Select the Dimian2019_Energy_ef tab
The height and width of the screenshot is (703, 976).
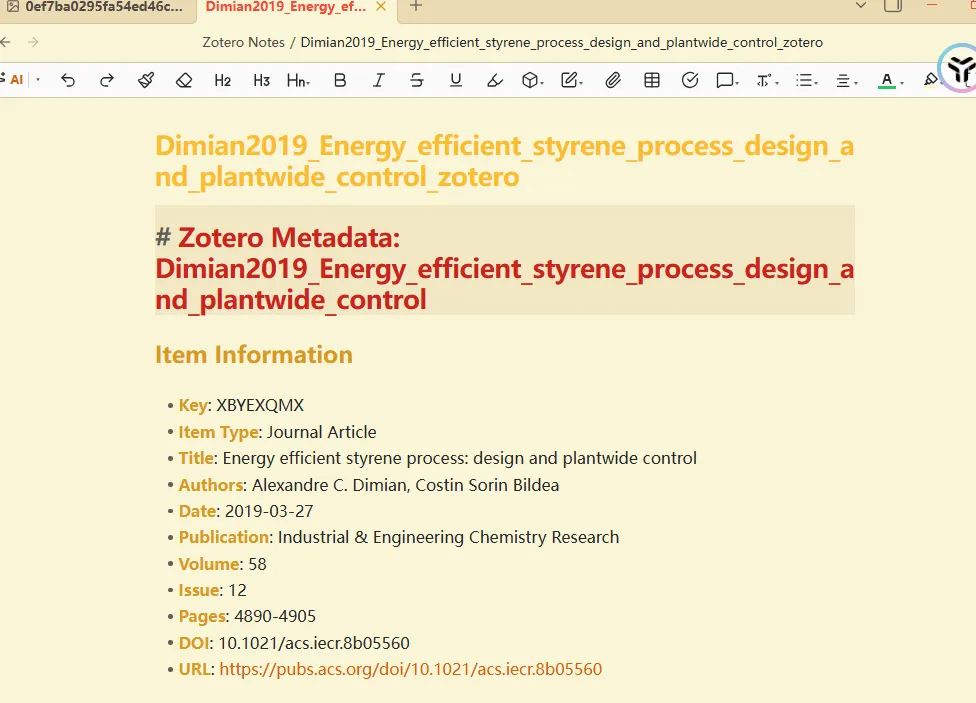coord(286,7)
